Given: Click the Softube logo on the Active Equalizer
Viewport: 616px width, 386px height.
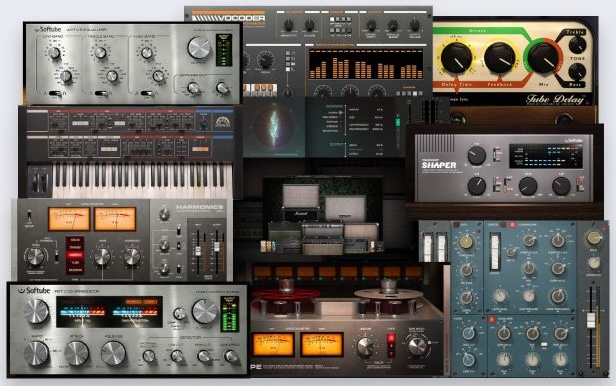Looking at the screenshot, I should (x=48, y=29).
